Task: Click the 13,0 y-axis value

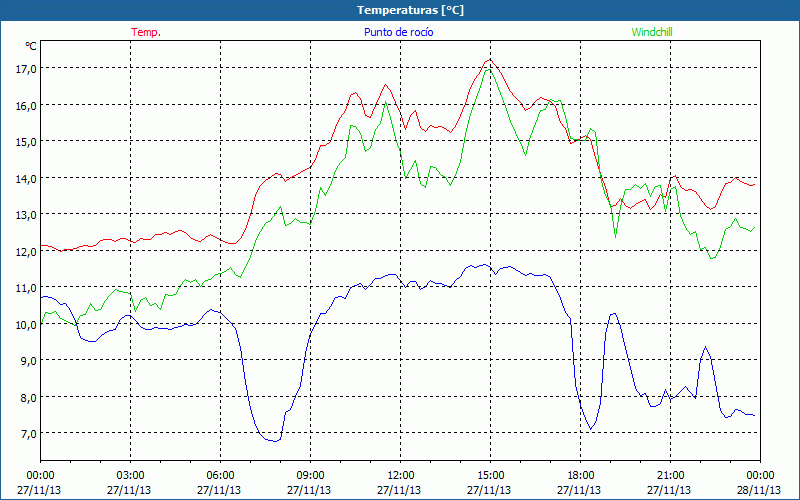Action: point(26,215)
